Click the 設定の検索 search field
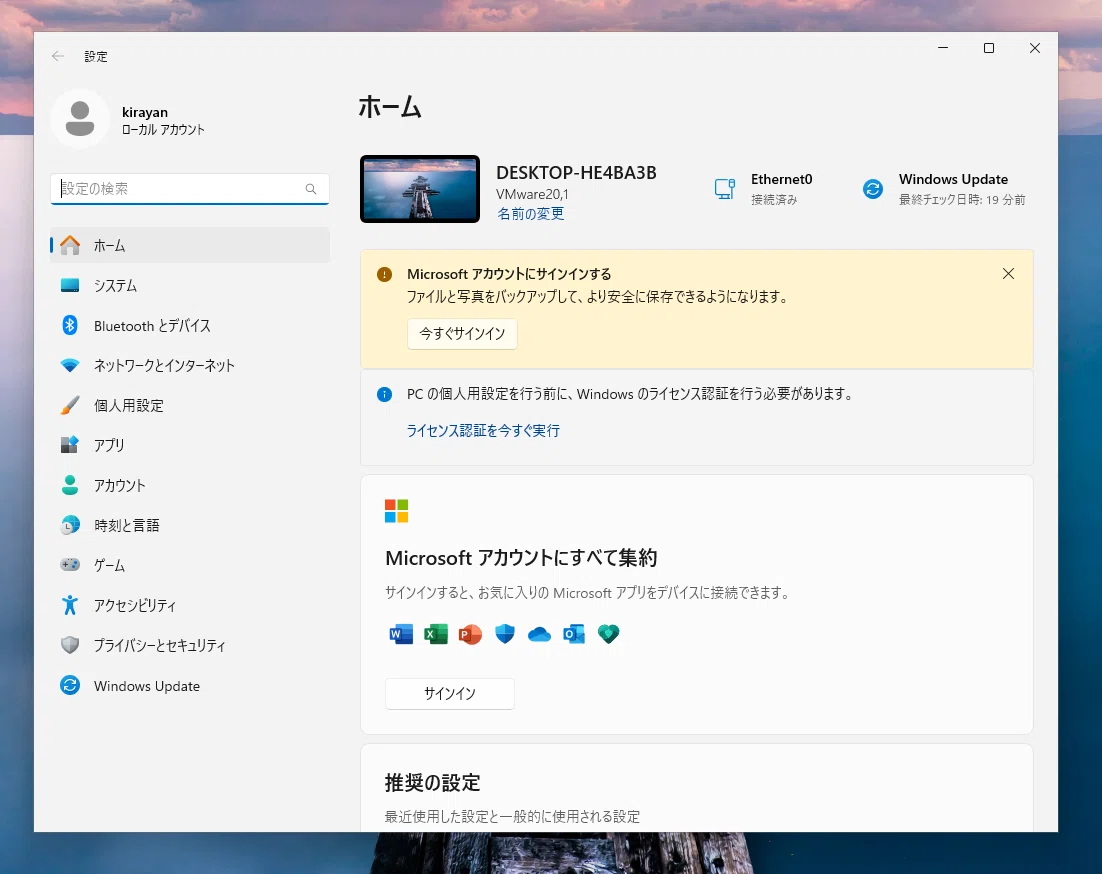This screenshot has height=874, width=1102. coord(190,189)
